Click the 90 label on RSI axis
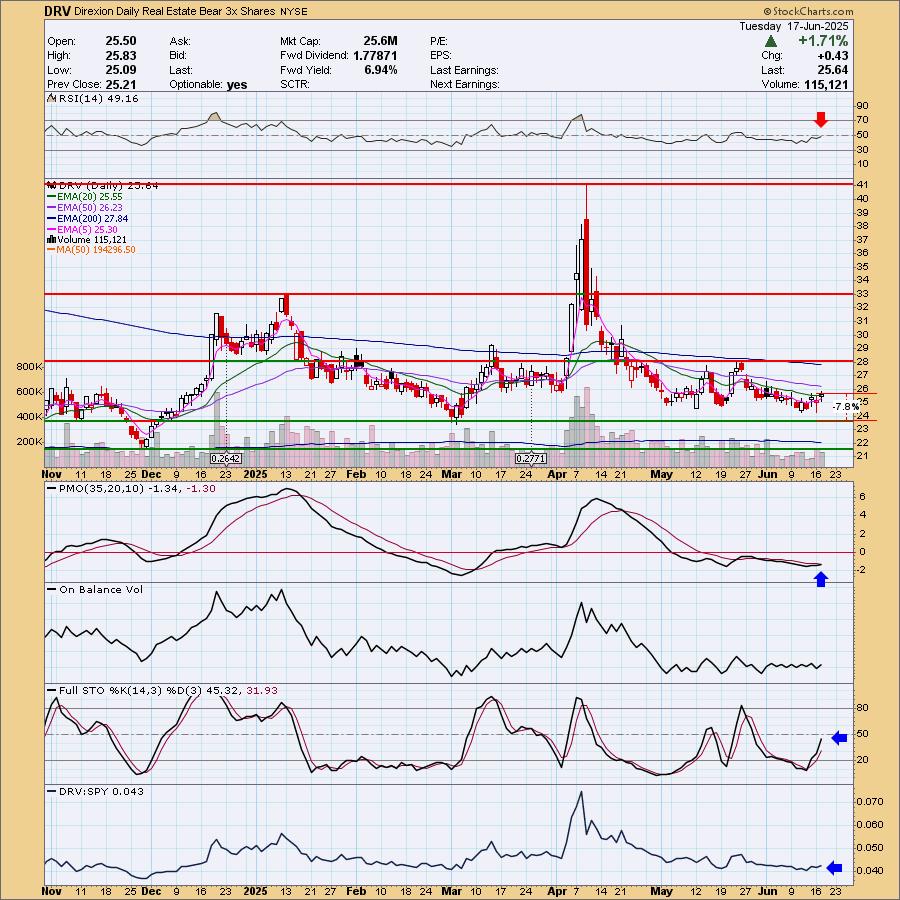This screenshot has height=900, width=900. pyautogui.click(x=862, y=106)
